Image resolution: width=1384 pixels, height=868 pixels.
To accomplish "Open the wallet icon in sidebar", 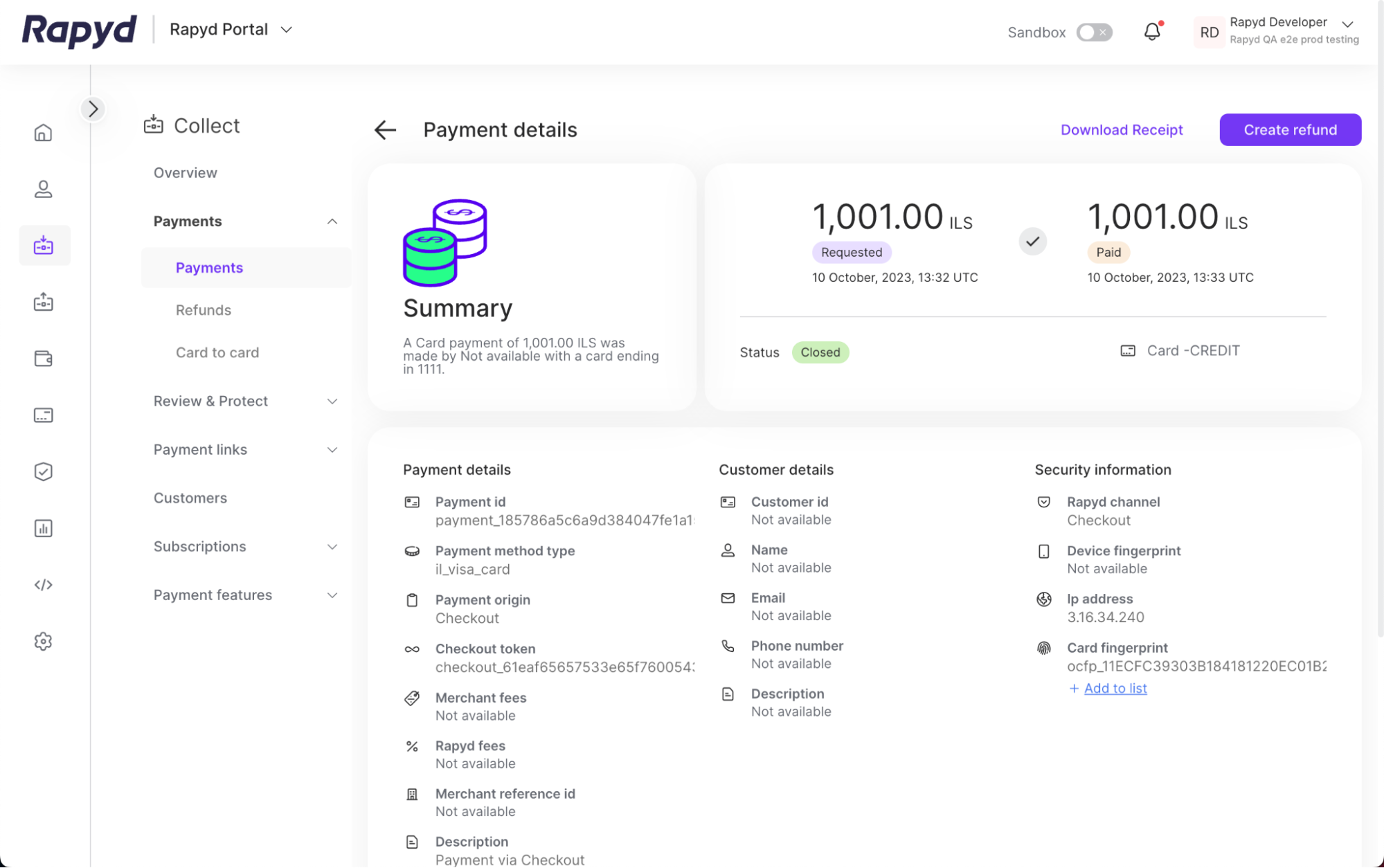I will pyautogui.click(x=43, y=359).
